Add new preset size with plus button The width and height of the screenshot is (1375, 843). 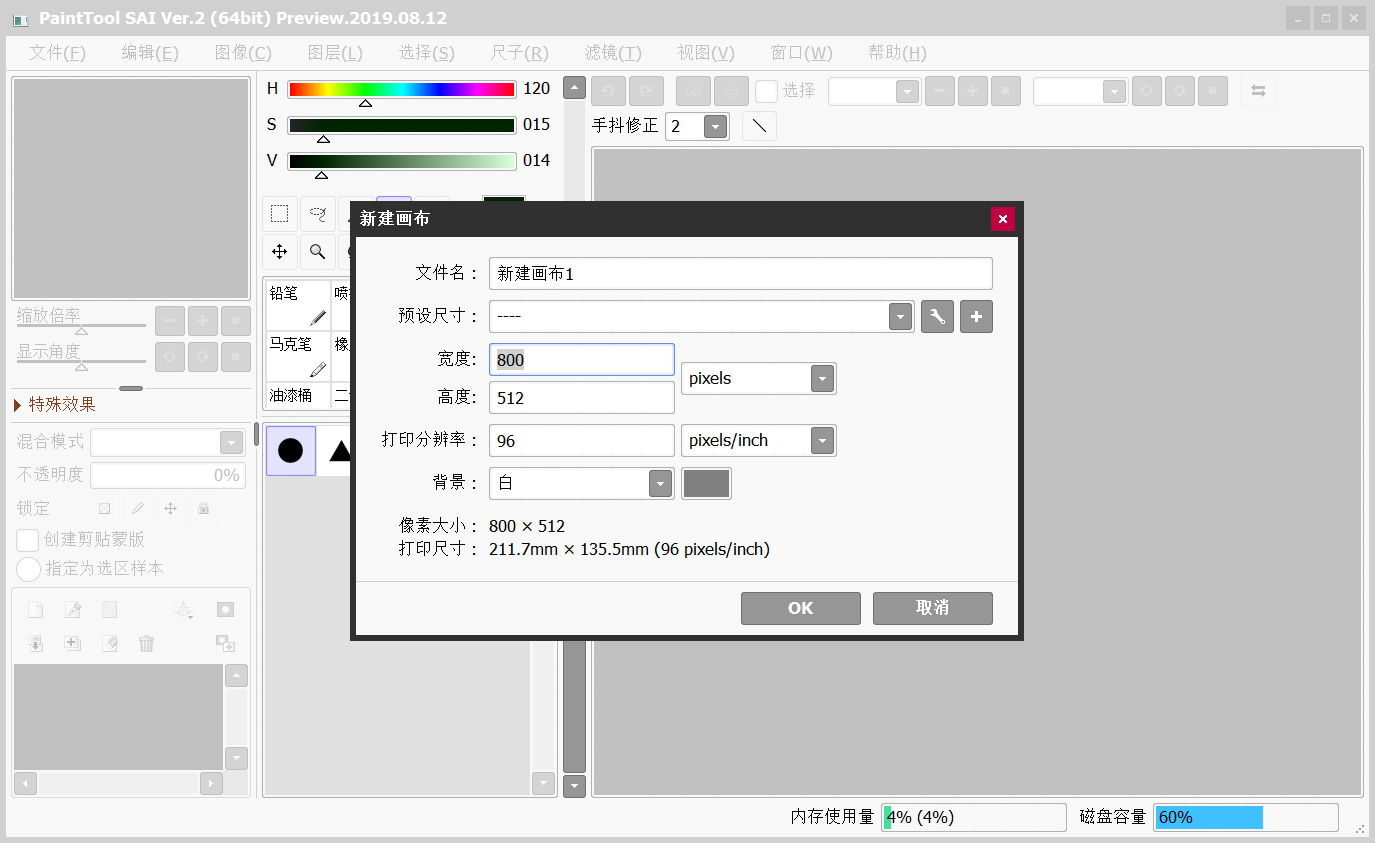click(977, 317)
